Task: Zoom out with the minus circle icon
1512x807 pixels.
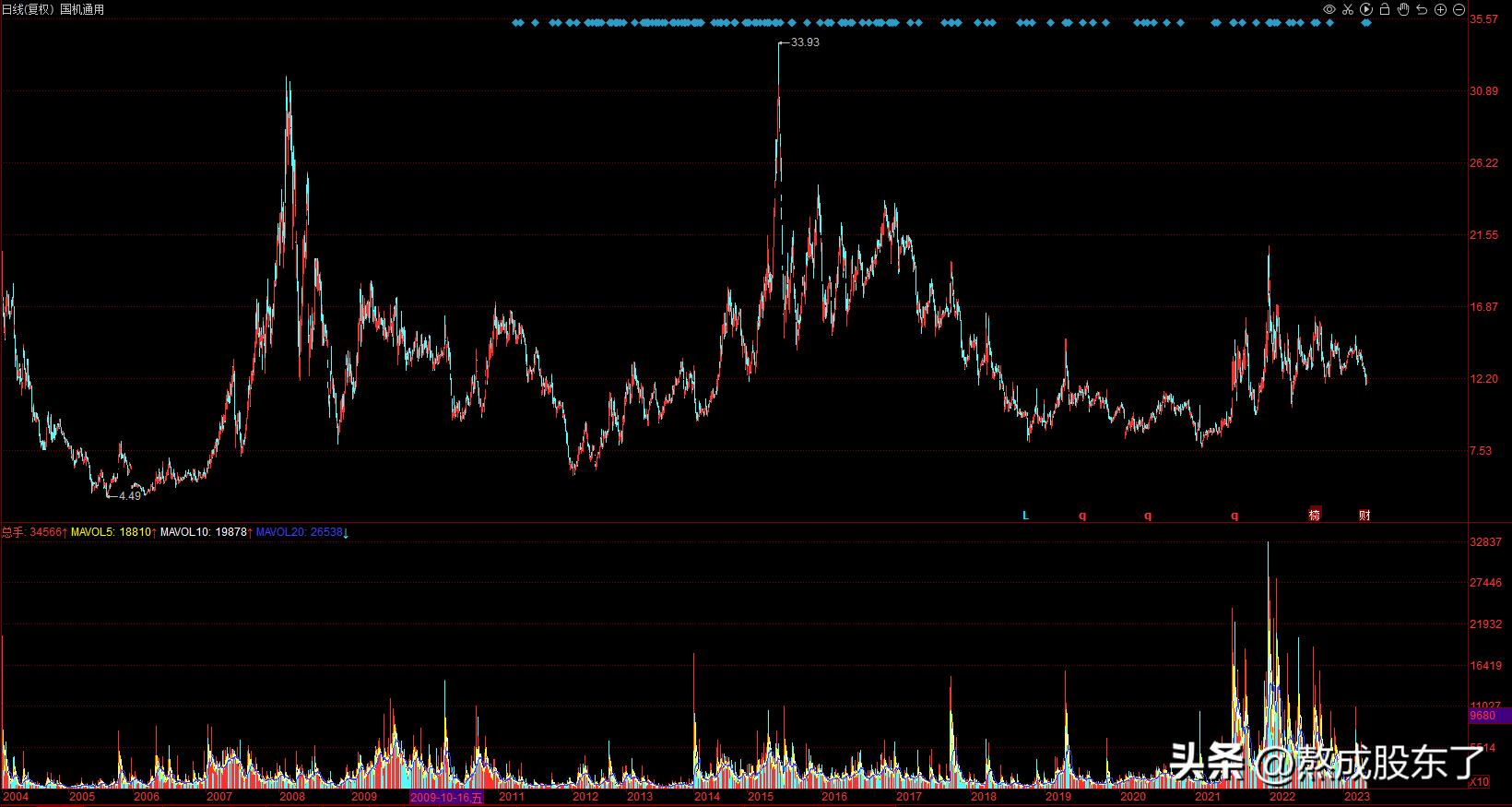Action: point(1459,9)
